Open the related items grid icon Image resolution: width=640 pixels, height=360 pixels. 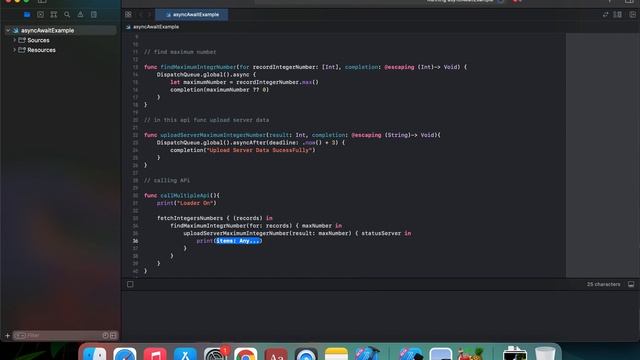click(x=129, y=15)
